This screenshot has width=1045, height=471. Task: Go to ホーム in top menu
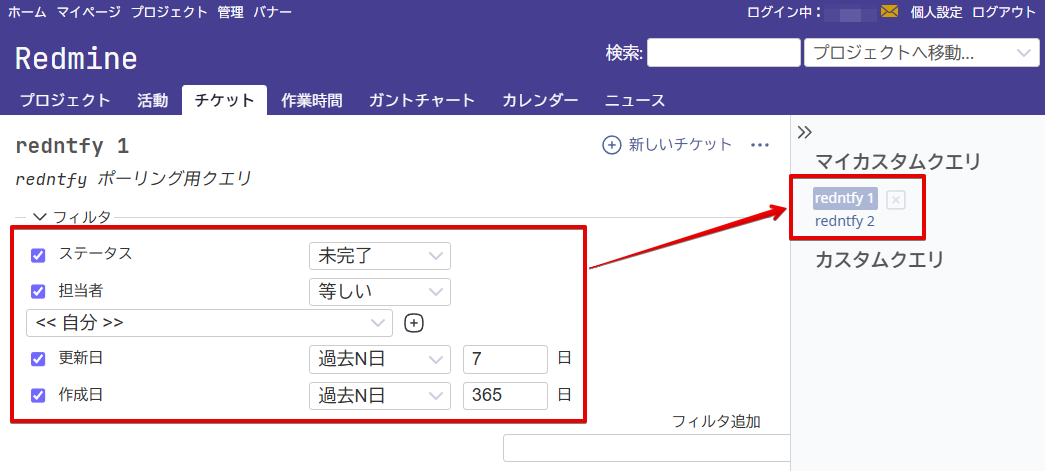click(27, 12)
